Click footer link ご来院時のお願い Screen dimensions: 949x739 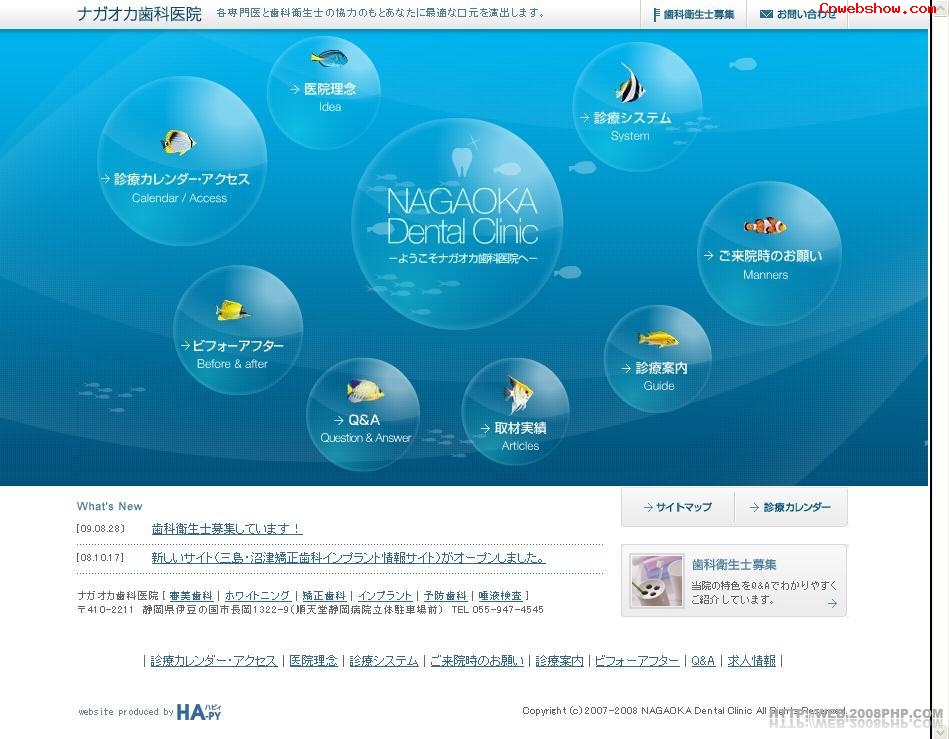477,661
